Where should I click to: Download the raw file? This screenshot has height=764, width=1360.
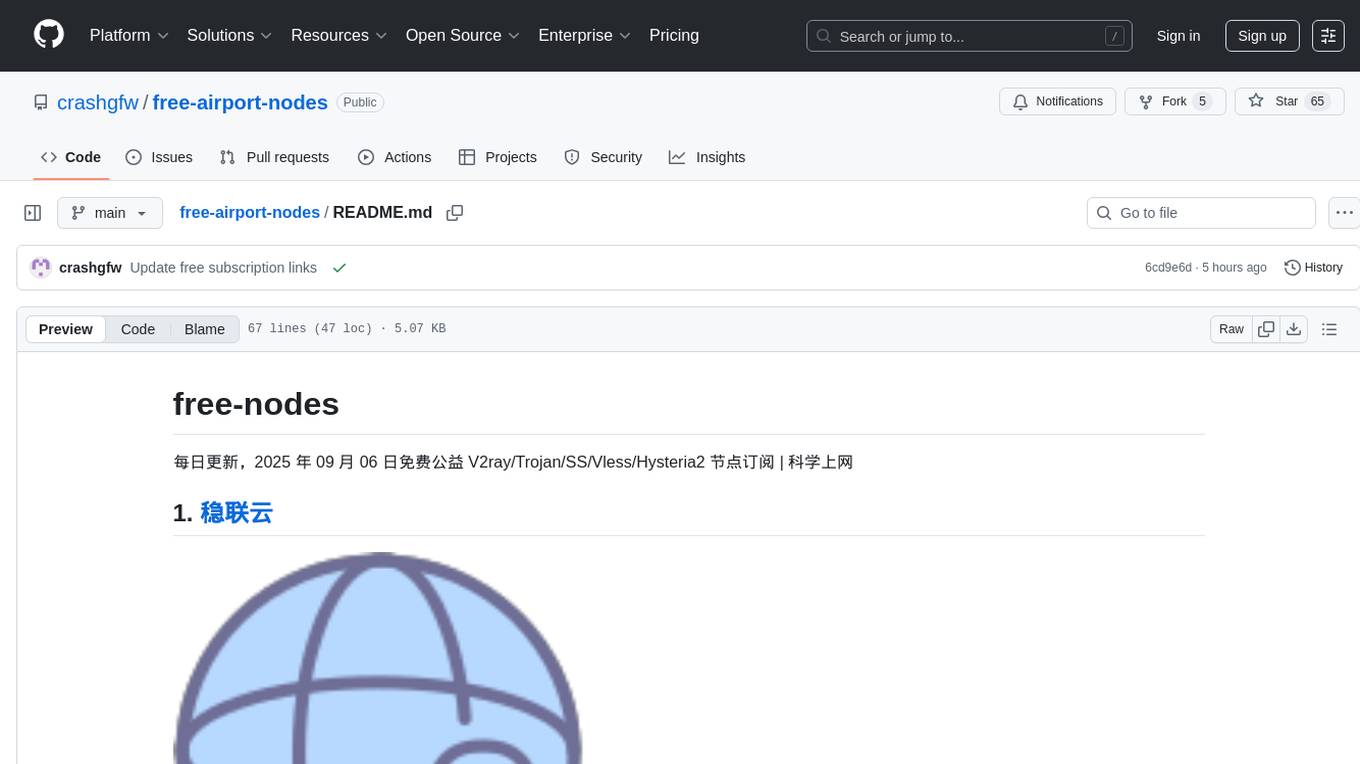pos(1294,329)
